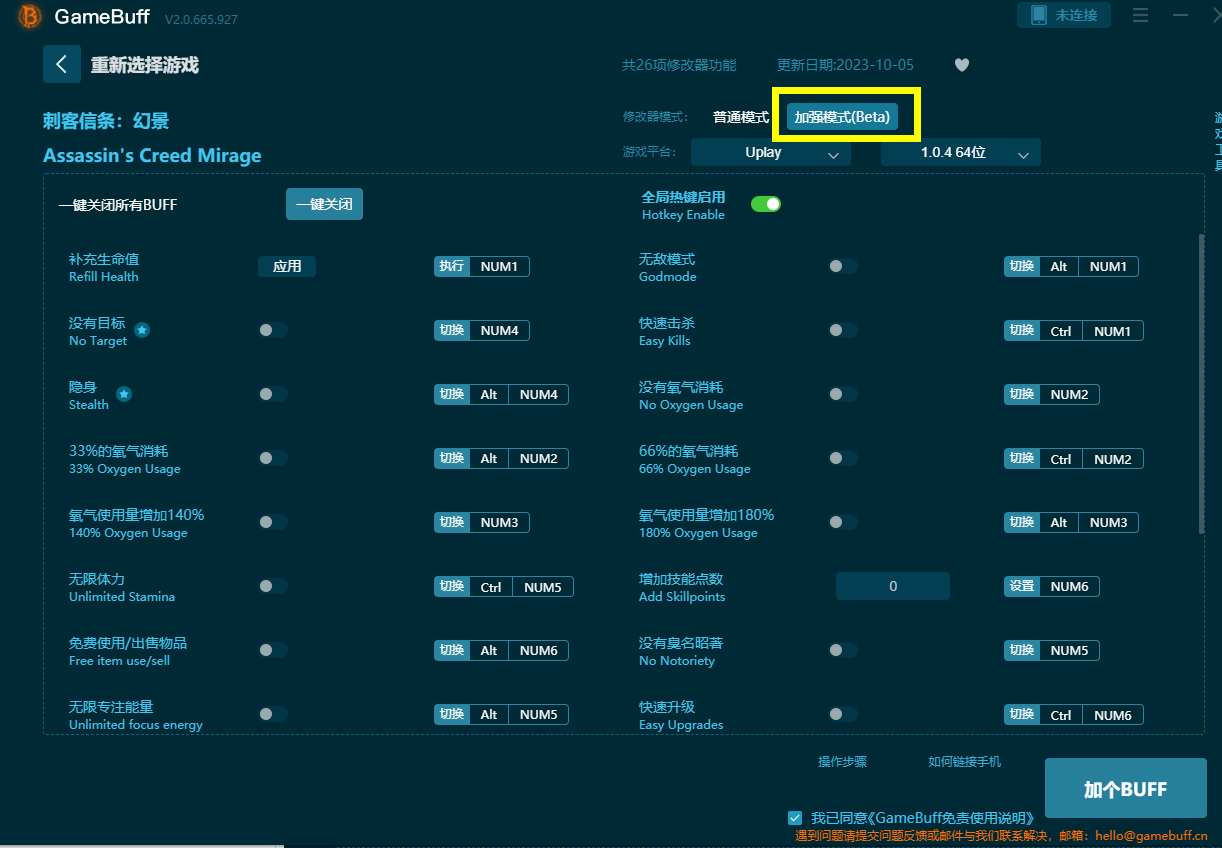The height and width of the screenshot is (848, 1222).
Task: Toggle Free item use/sell
Action: click(273, 650)
